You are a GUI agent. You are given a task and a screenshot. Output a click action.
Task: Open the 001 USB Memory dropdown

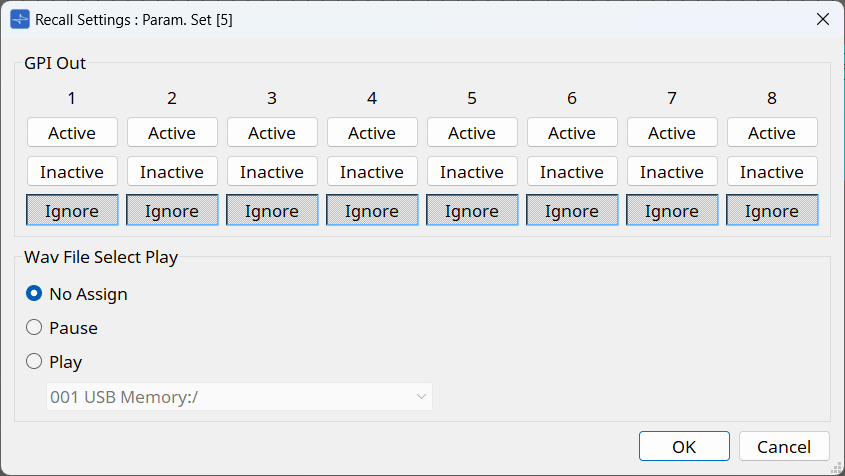pyautogui.click(x=240, y=397)
